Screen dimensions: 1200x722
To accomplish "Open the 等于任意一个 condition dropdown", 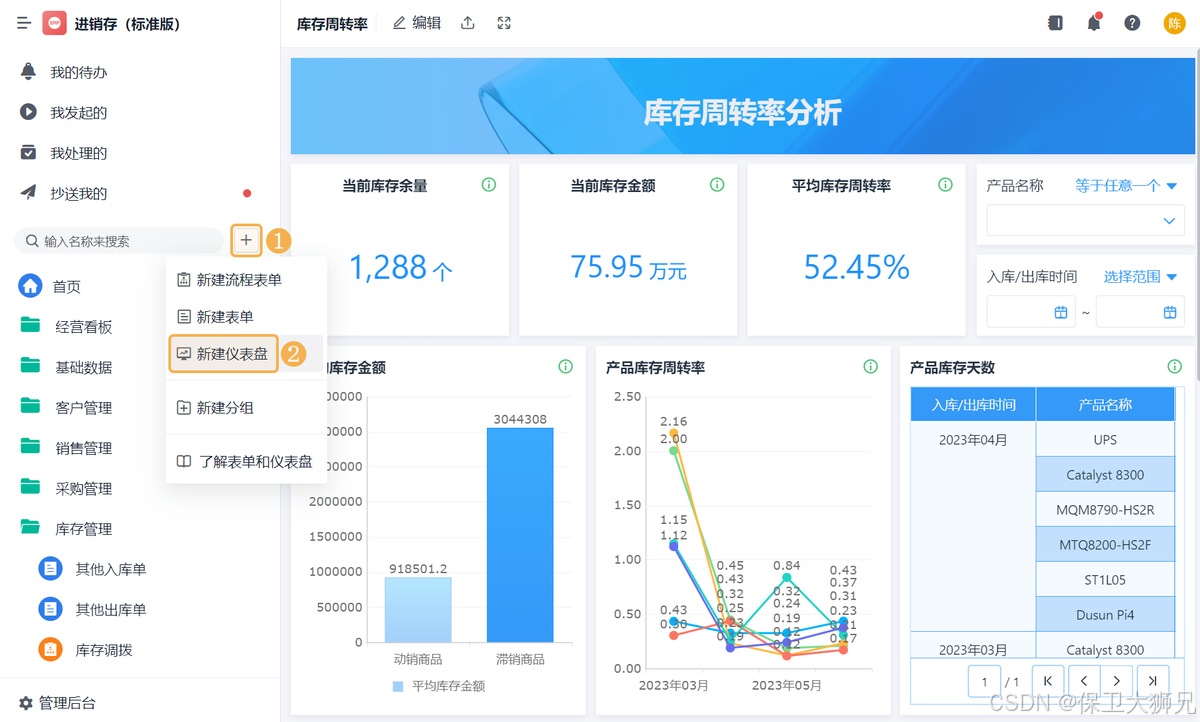I will [1126, 186].
